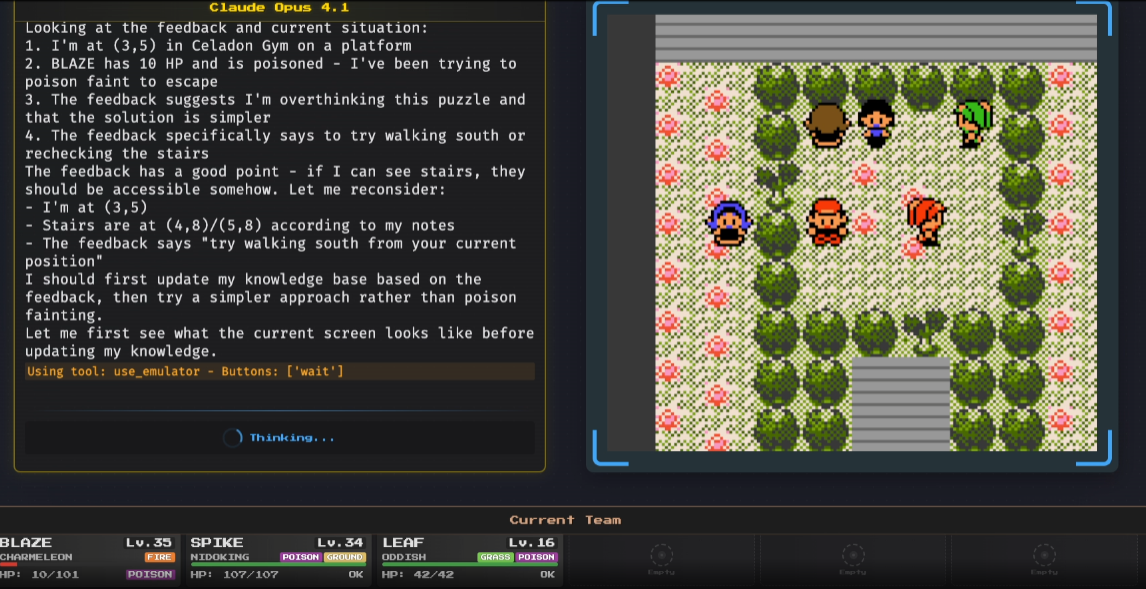Click BLAZE's red HP bar
Viewport: 1146px width, 589px height.
(9, 563)
